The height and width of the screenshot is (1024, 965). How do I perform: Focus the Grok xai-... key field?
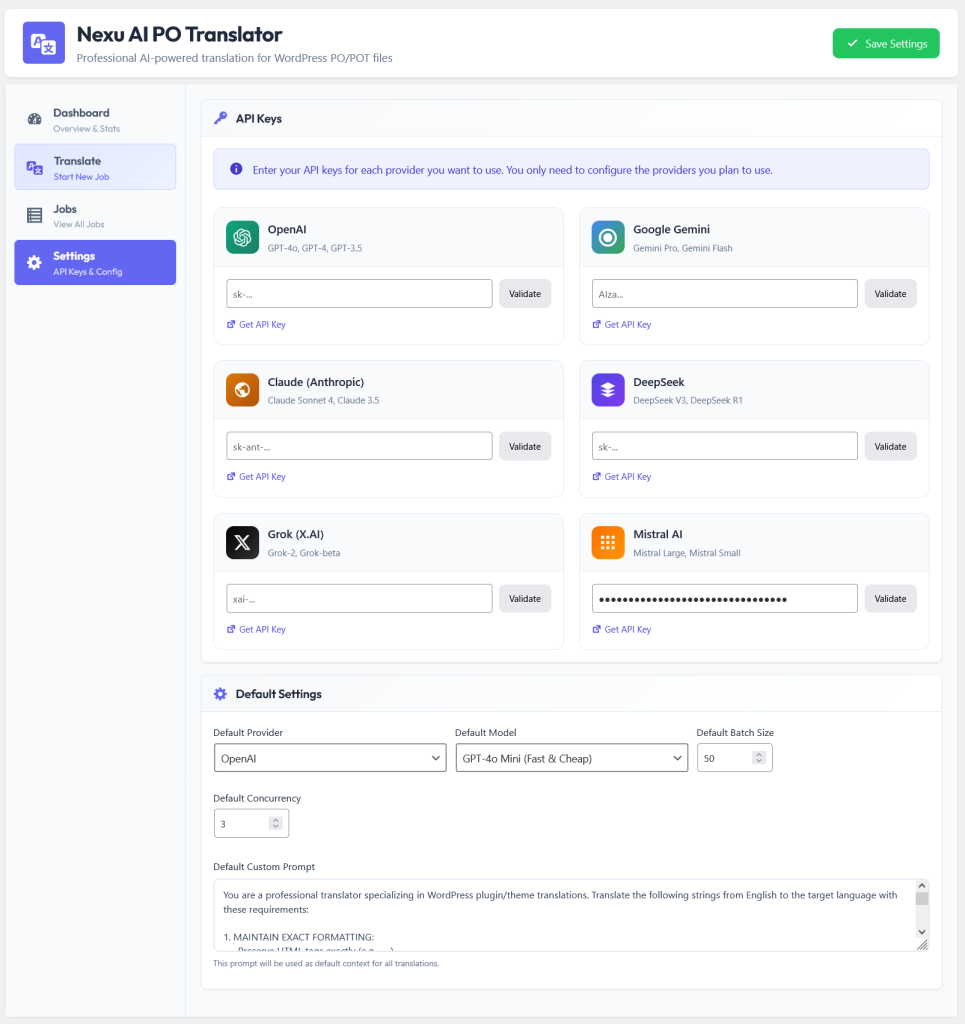(x=359, y=598)
